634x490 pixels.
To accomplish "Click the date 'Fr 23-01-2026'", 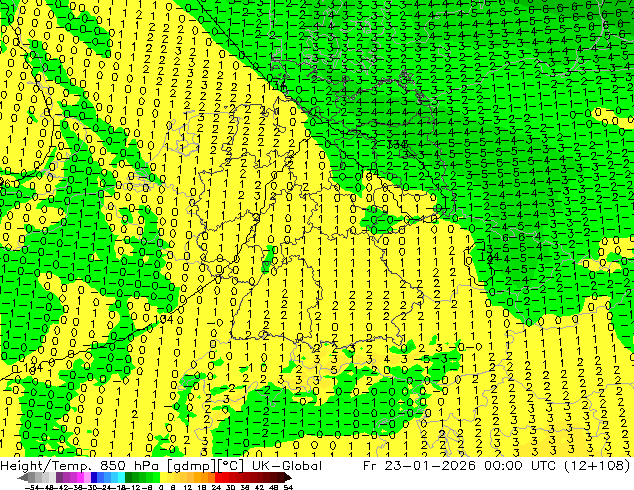I will point(419,466).
